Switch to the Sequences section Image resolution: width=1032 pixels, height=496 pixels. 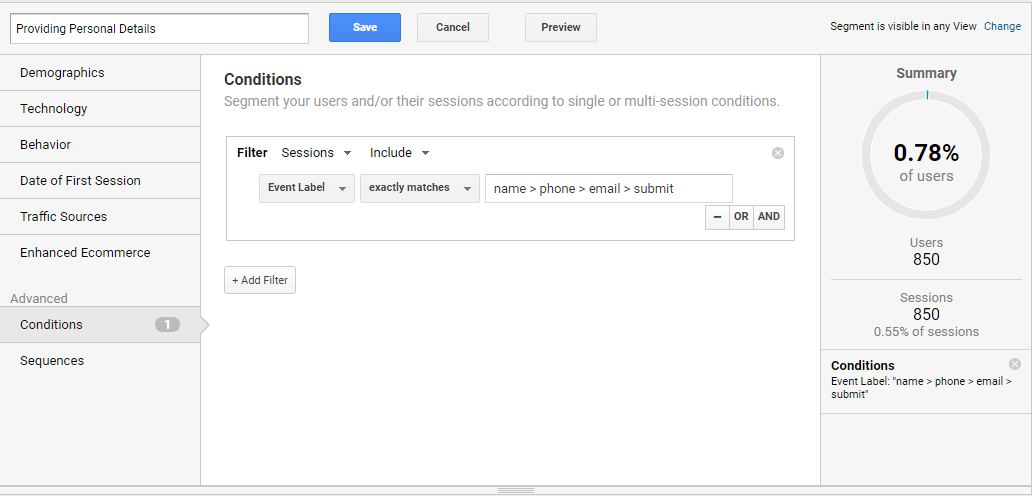100,360
